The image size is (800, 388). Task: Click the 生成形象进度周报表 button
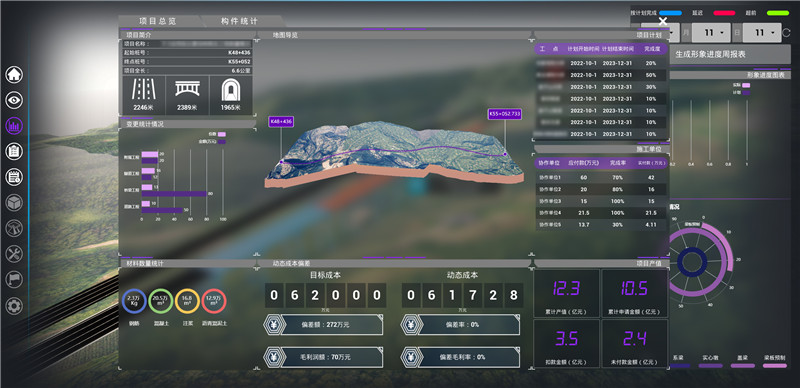(x=730, y=54)
